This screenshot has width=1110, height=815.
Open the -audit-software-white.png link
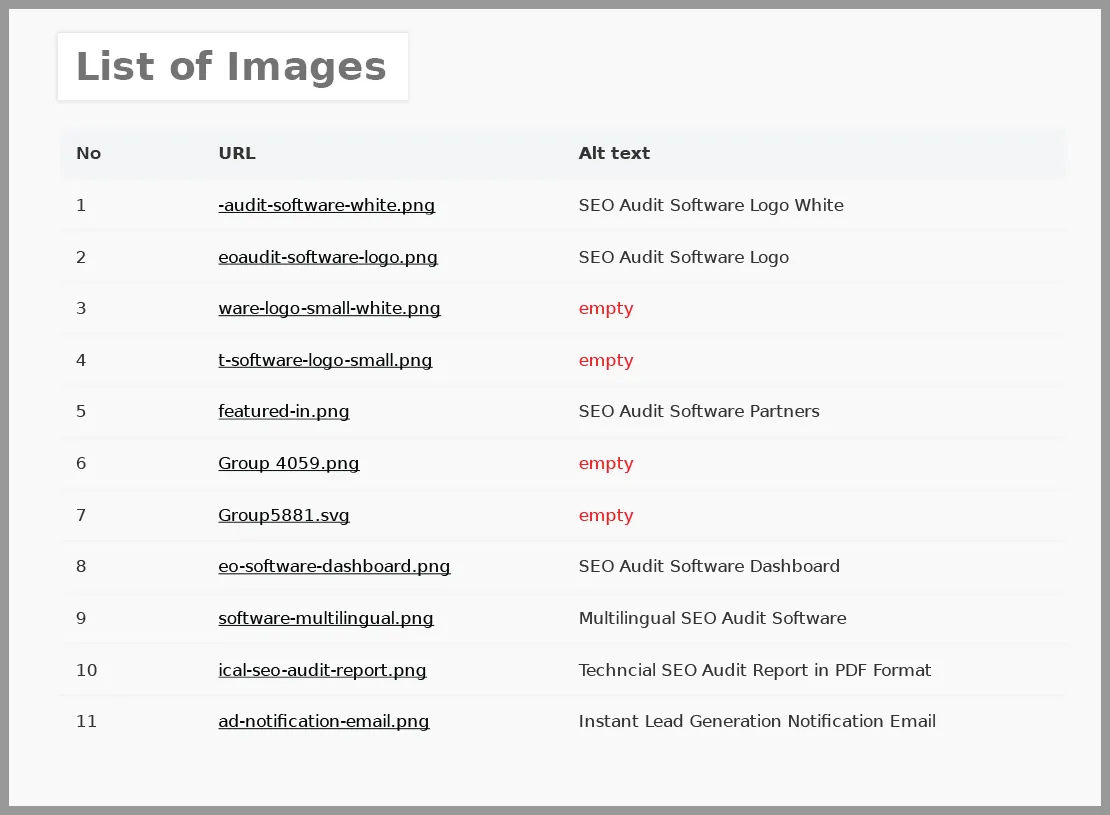326,205
